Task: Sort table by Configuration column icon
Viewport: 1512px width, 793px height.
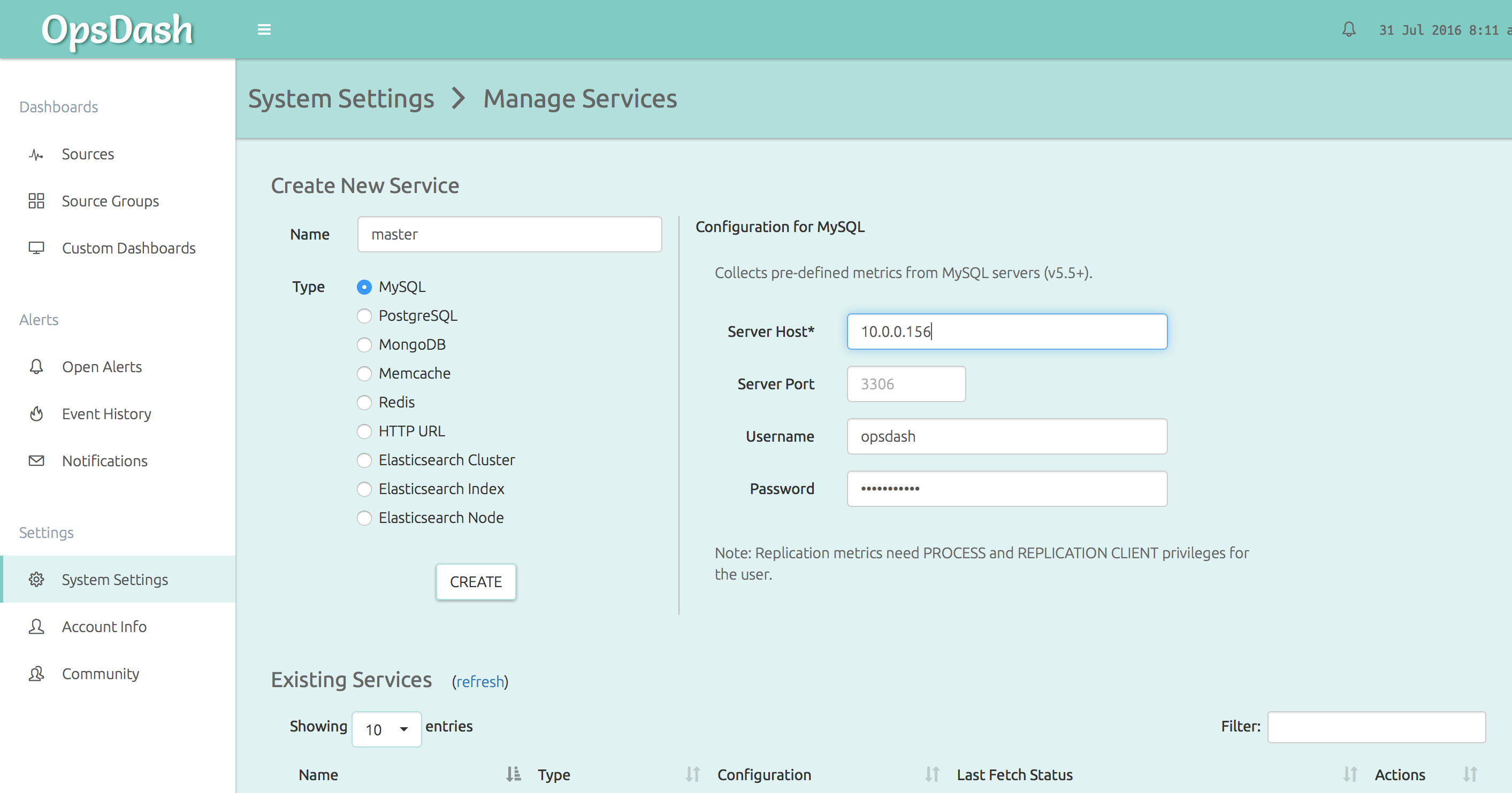Action: coord(933,775)
